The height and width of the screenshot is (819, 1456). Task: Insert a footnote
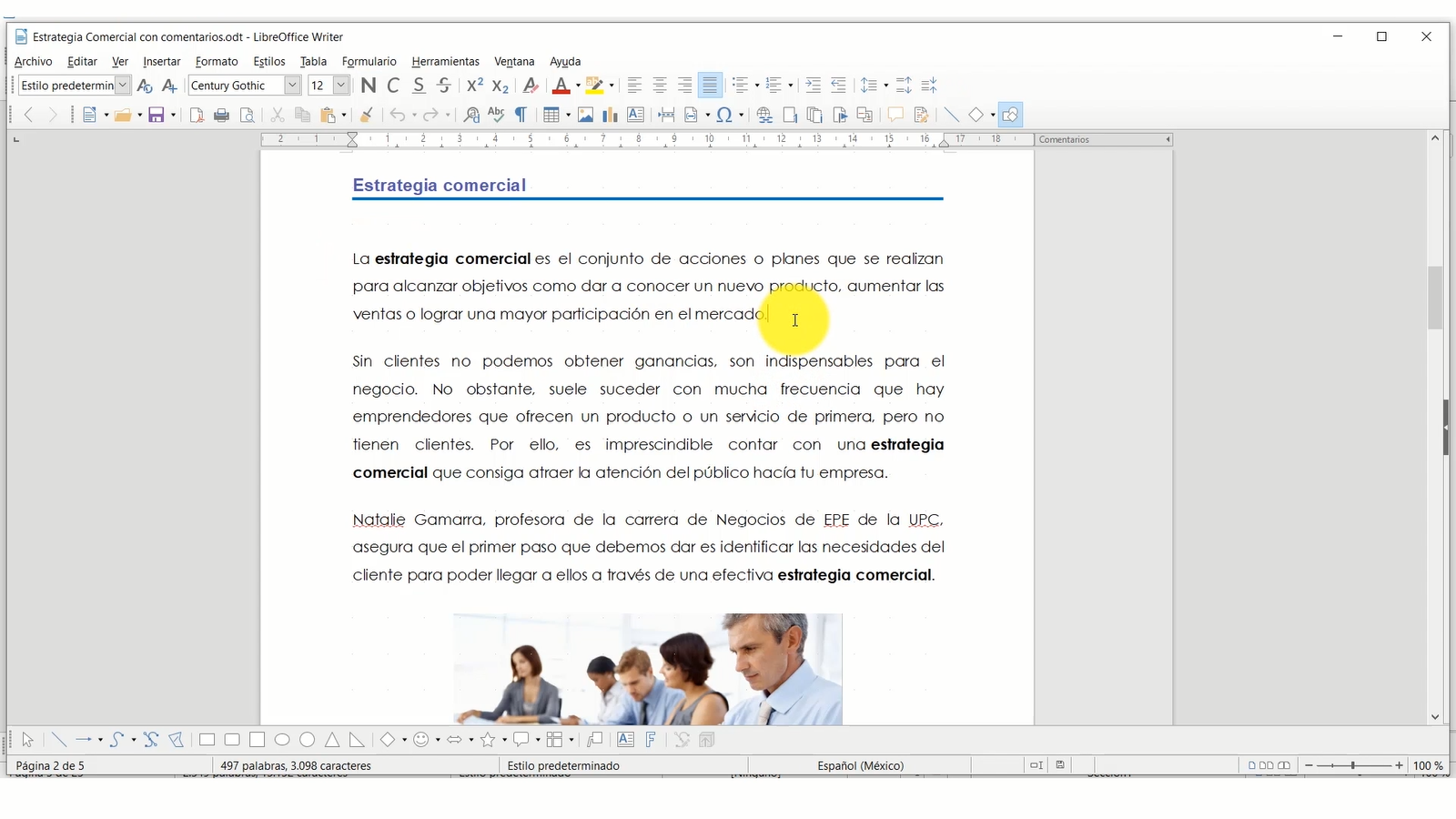[790, 115]
